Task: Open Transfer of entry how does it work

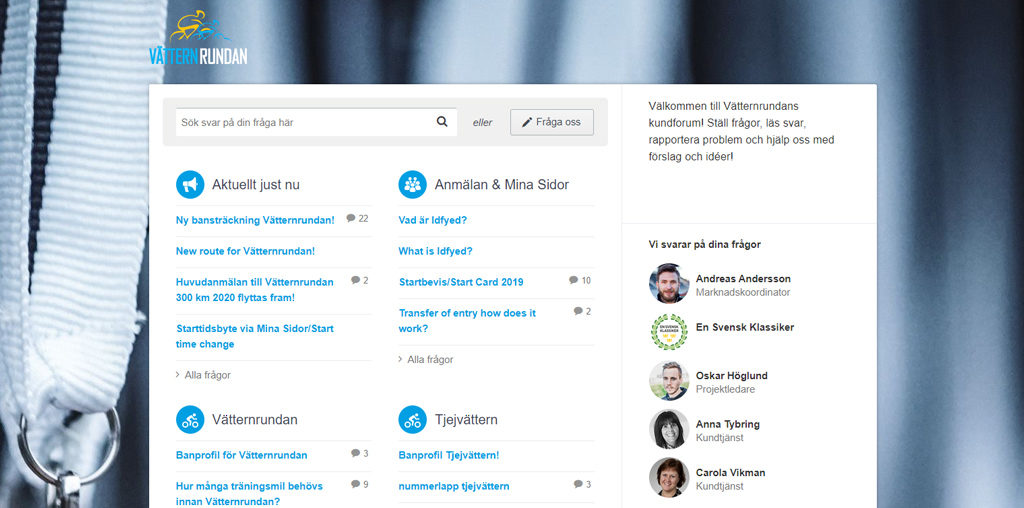Action: coord(468,321)
